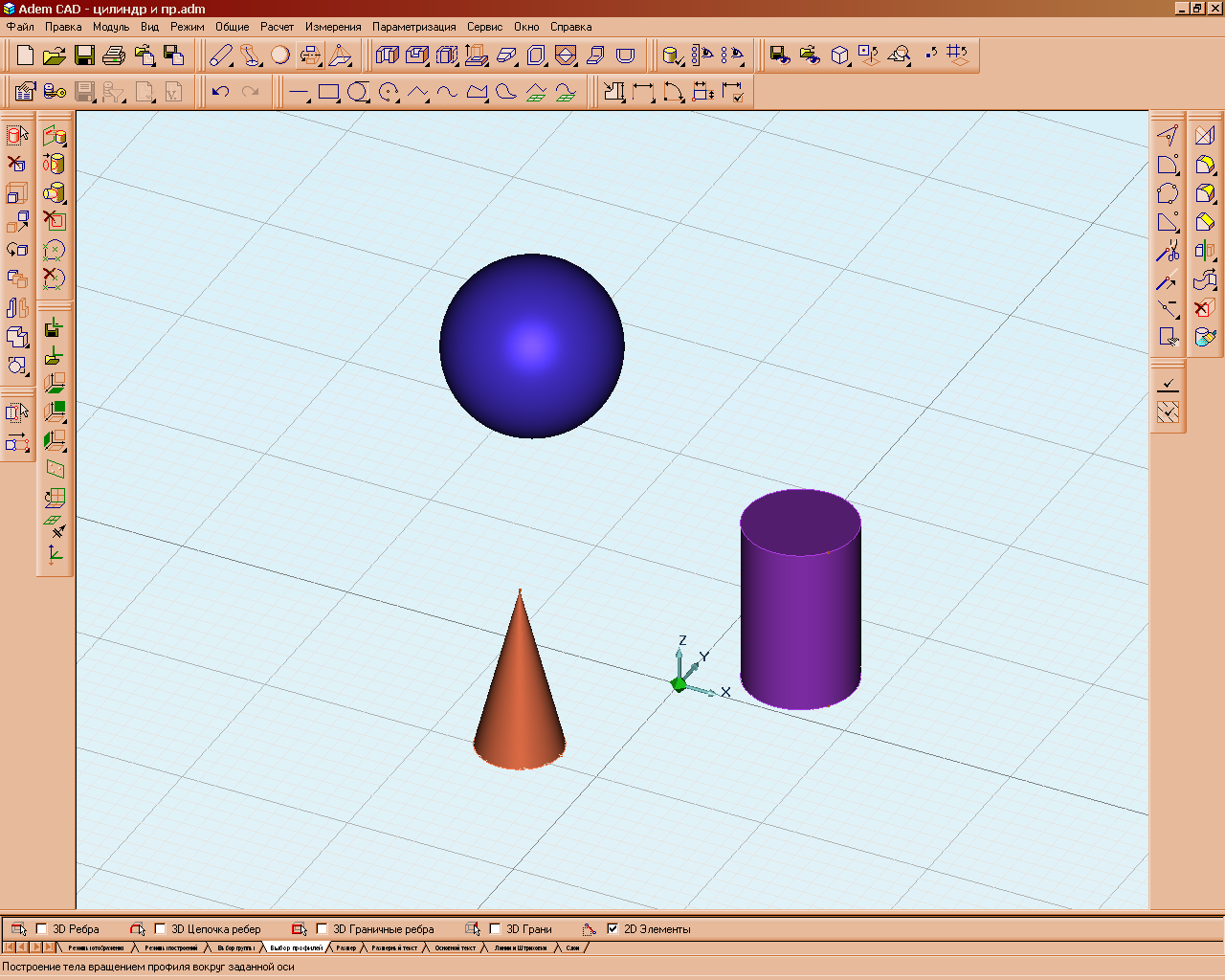Select the circle drawing tool
The width and height of the screenshot is (1225, 980).
pos(358,93)
